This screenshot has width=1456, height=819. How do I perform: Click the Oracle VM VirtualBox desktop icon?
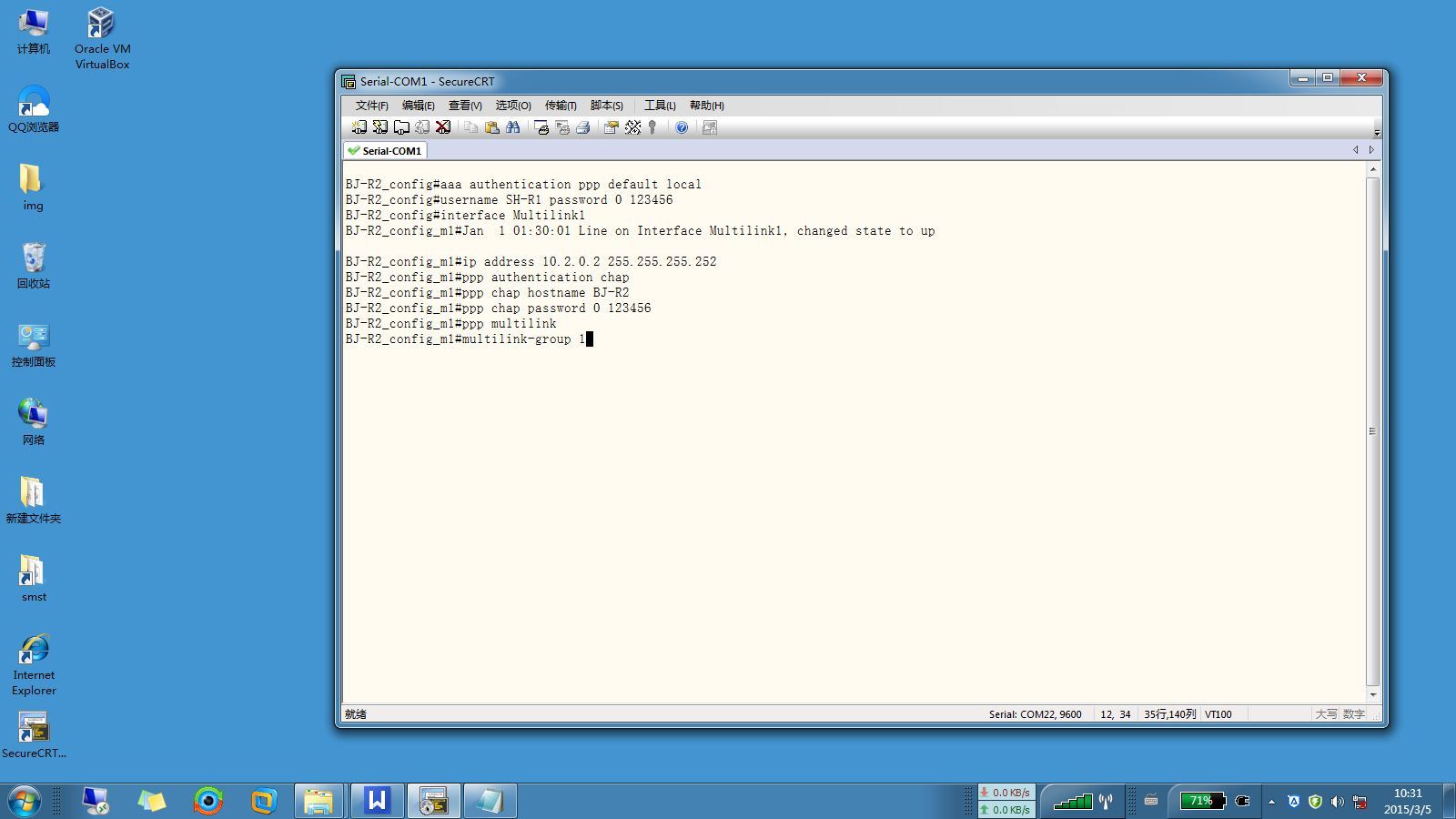pyautogui.click(x=102, y=38)
